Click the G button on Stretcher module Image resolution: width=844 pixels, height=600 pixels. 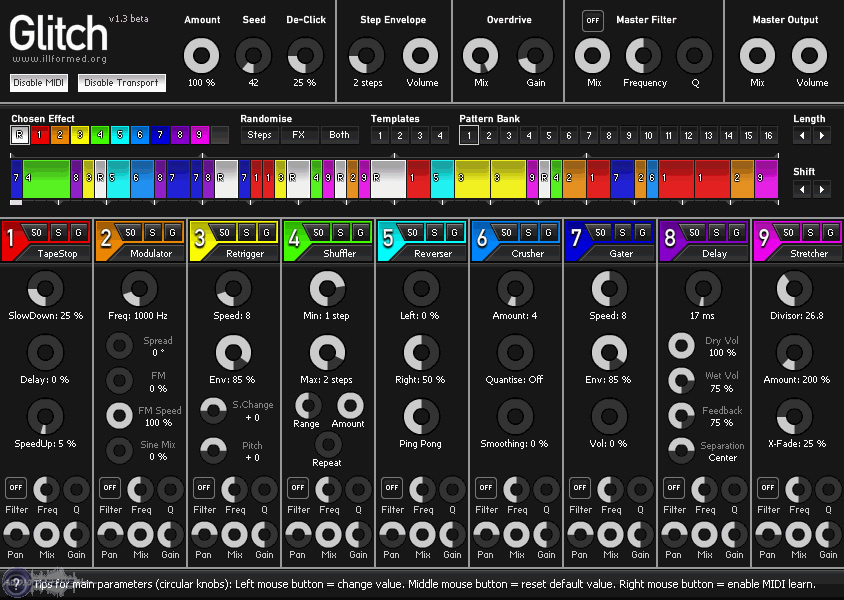830,233
